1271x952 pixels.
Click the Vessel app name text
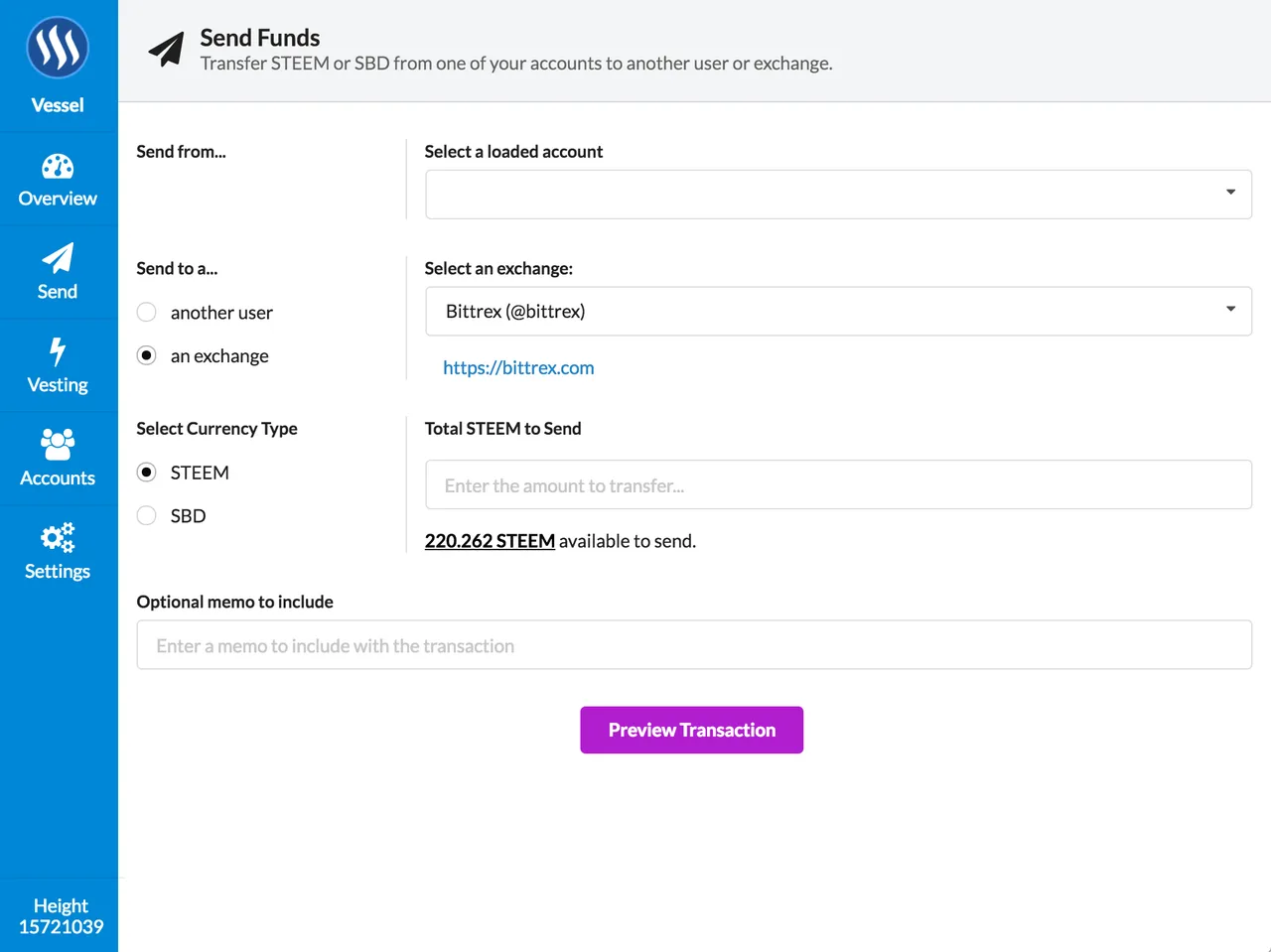click(58, 105)
